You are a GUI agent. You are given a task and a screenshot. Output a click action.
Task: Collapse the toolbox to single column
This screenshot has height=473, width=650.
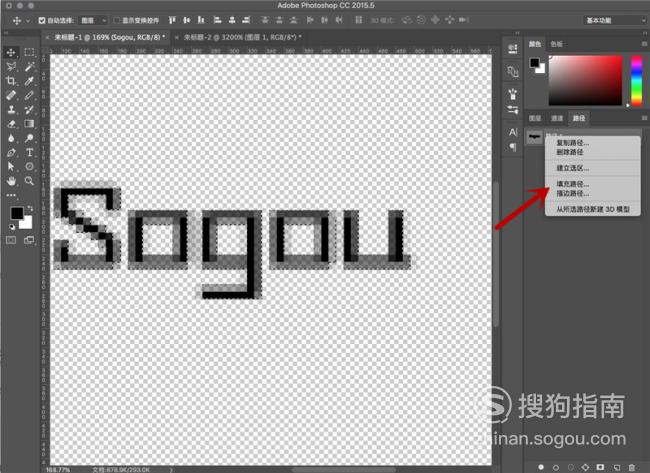click(6, 33)
